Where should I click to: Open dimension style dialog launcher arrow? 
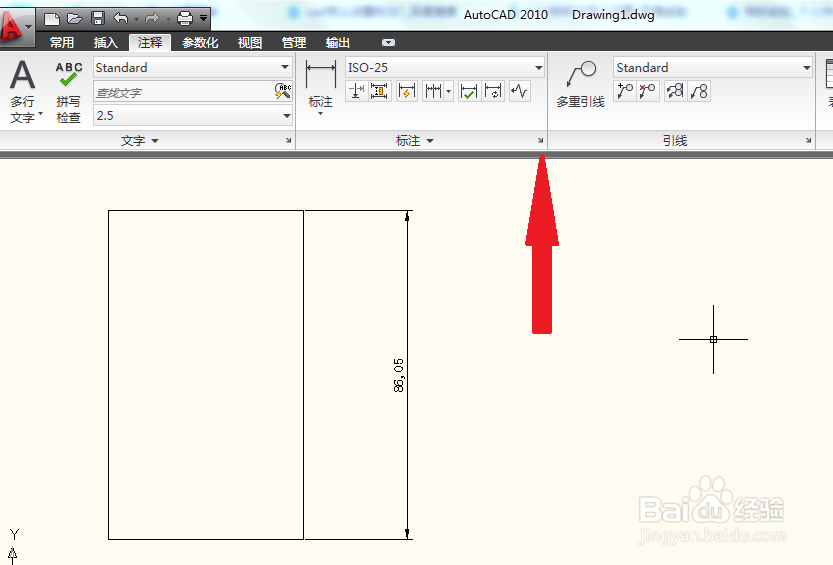pyautogui.click(x=540, y=141)
